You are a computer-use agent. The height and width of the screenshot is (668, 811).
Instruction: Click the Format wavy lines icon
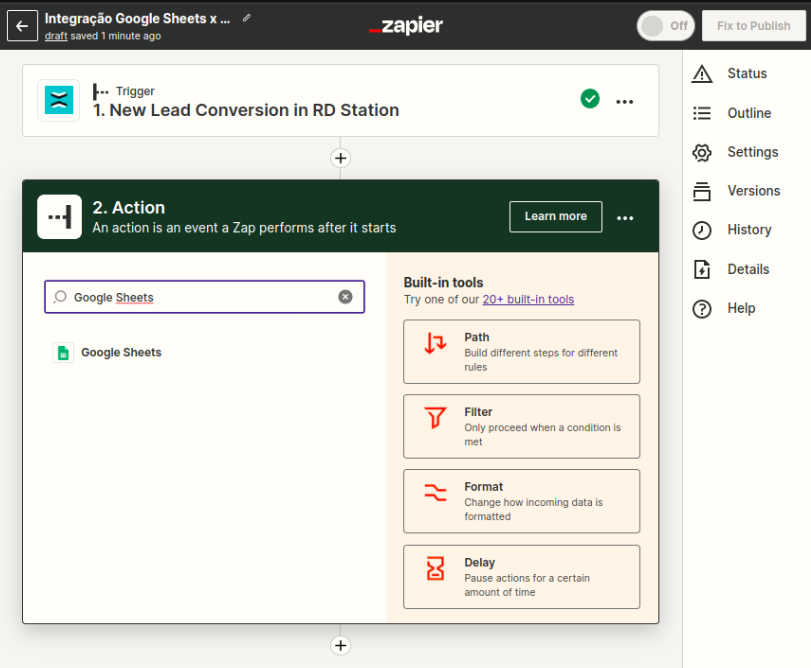[435, 492]
